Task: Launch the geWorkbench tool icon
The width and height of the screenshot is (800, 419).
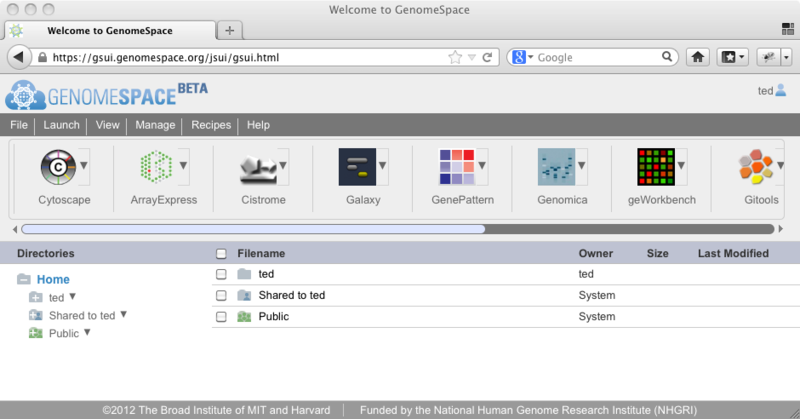Action: 655,167
